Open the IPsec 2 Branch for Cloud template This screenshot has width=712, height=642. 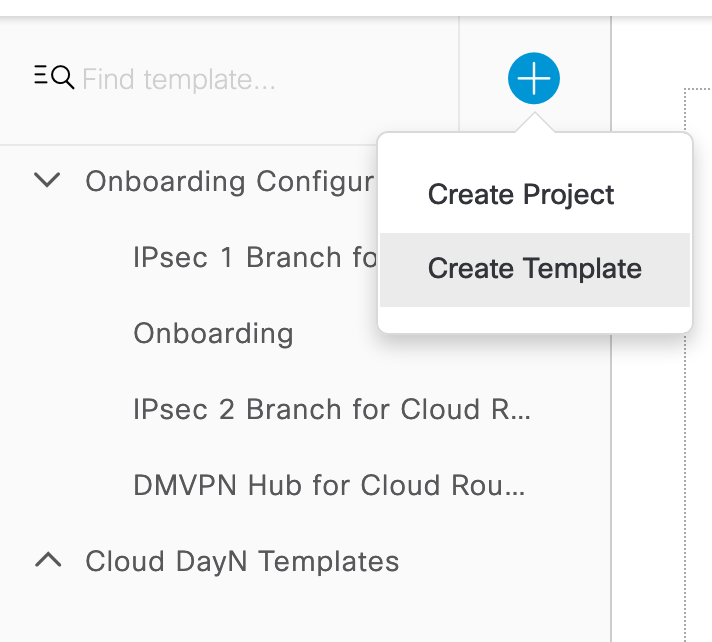tap(331, 410)
